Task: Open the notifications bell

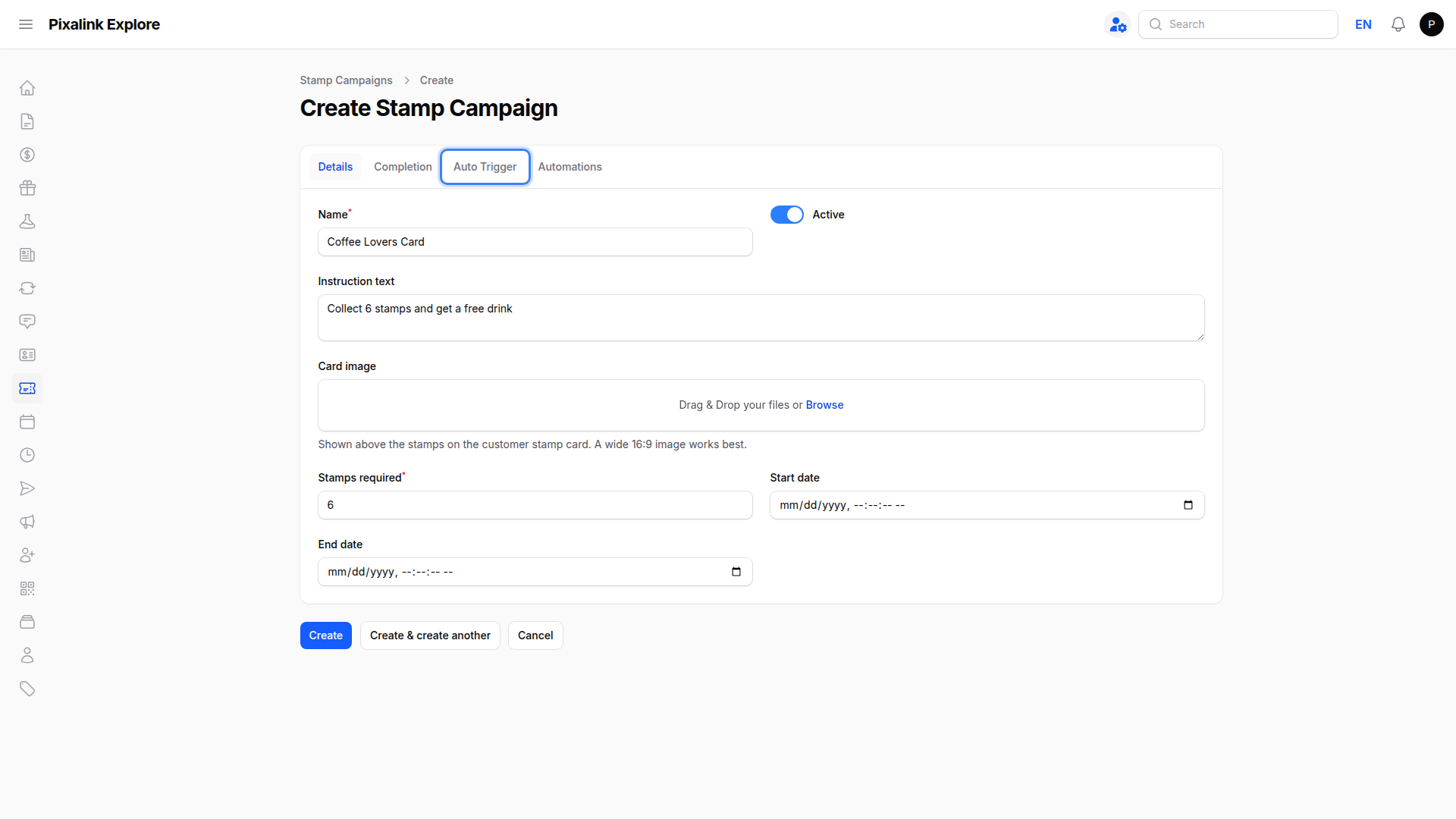Action: (1398, 24)
